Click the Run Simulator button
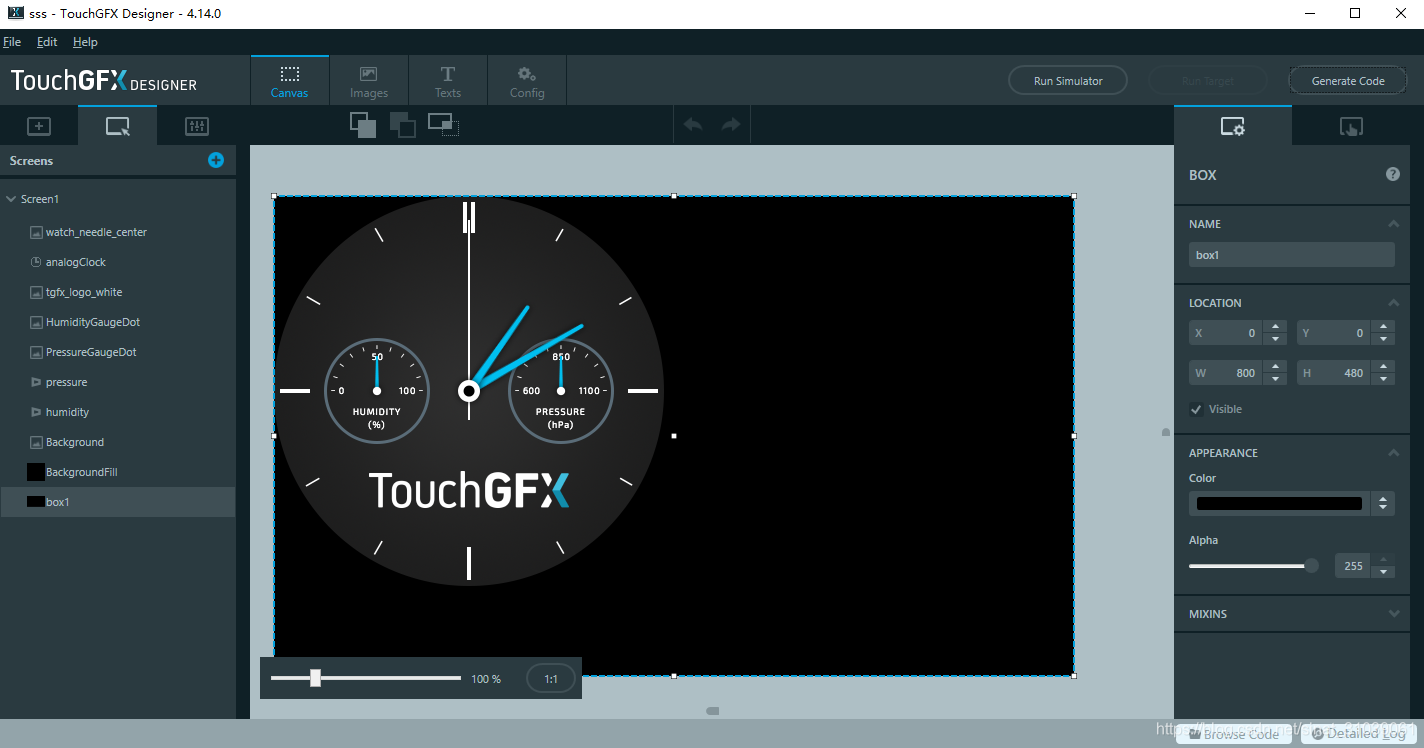This screenshot has height=748, width=1424. (x=1068, y=81)
